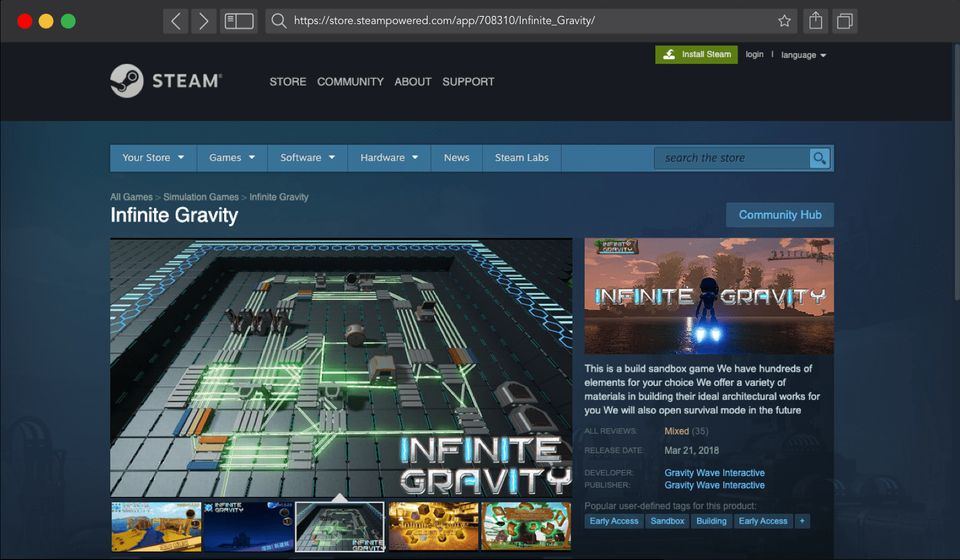Go forward using browser forward arrow
Image resolution: width=960 pixels, height=560 pixels.
203,21
